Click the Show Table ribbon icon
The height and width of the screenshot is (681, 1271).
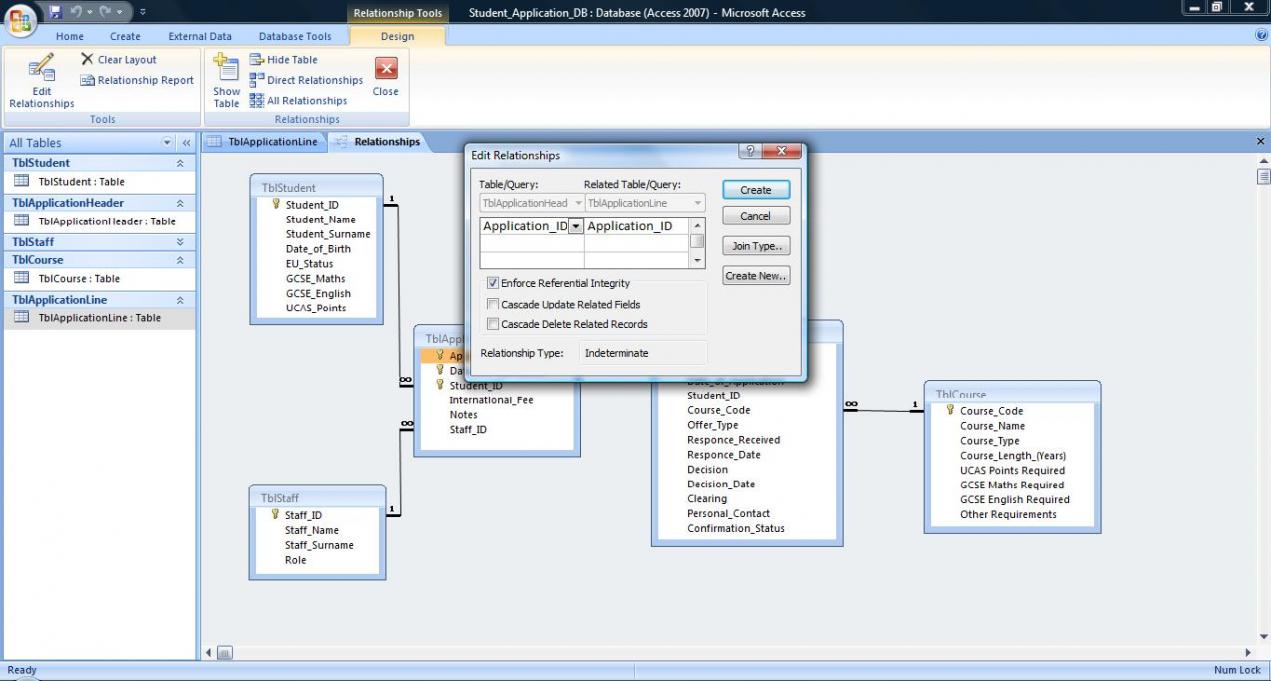tap(227, 81)
